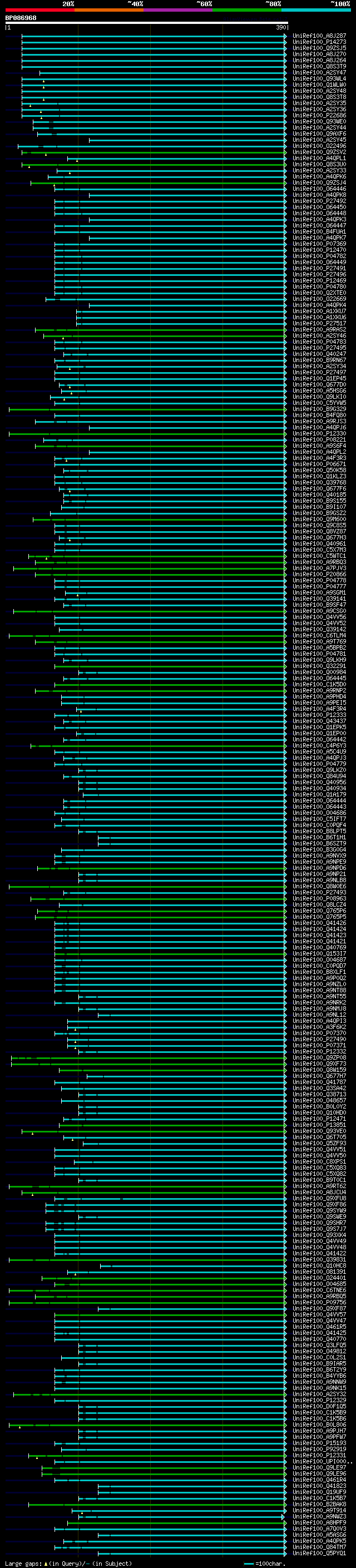Open the UniRef100_P14273 hit link
Image resolution: width=356 pixels, height=1568 pixels.
(x=319, y=42)
